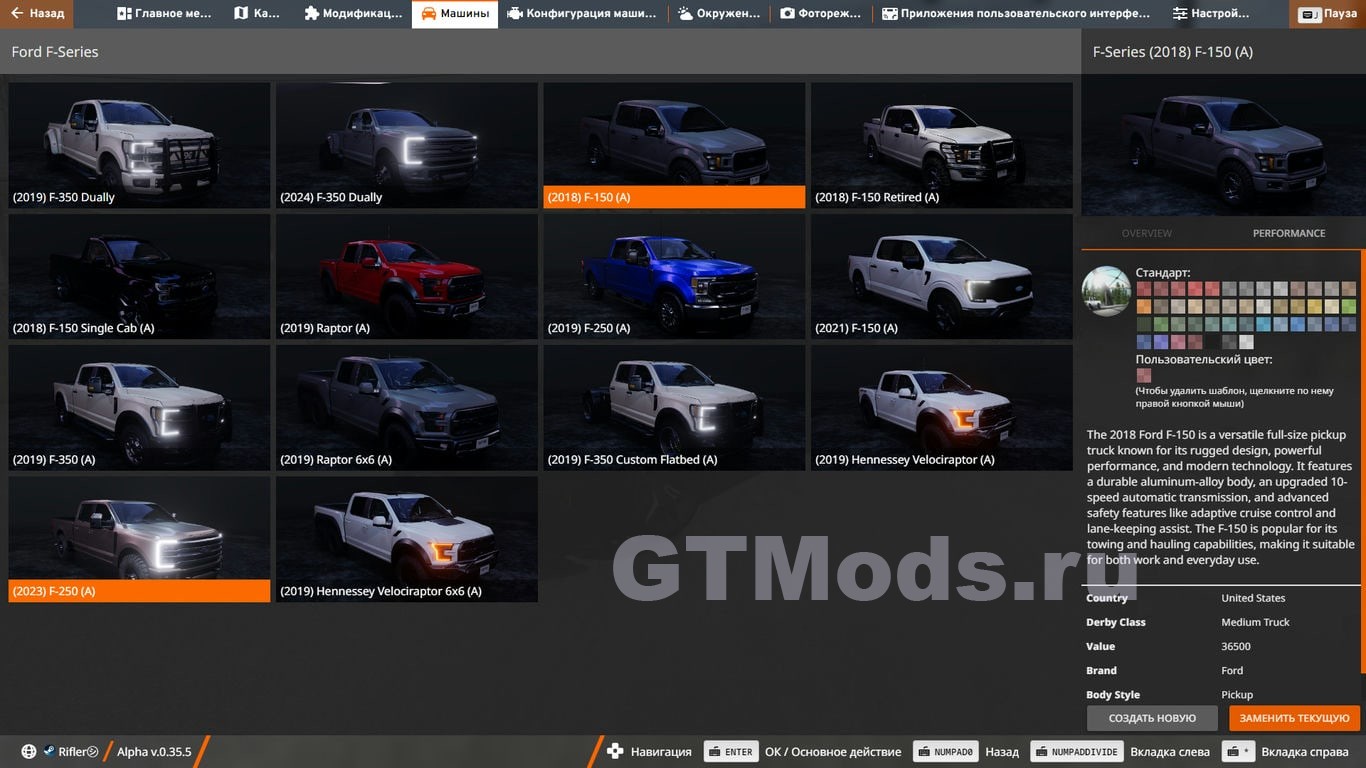Click the Ford F-Series heading

pyautogui.click(x=55, y=52)
